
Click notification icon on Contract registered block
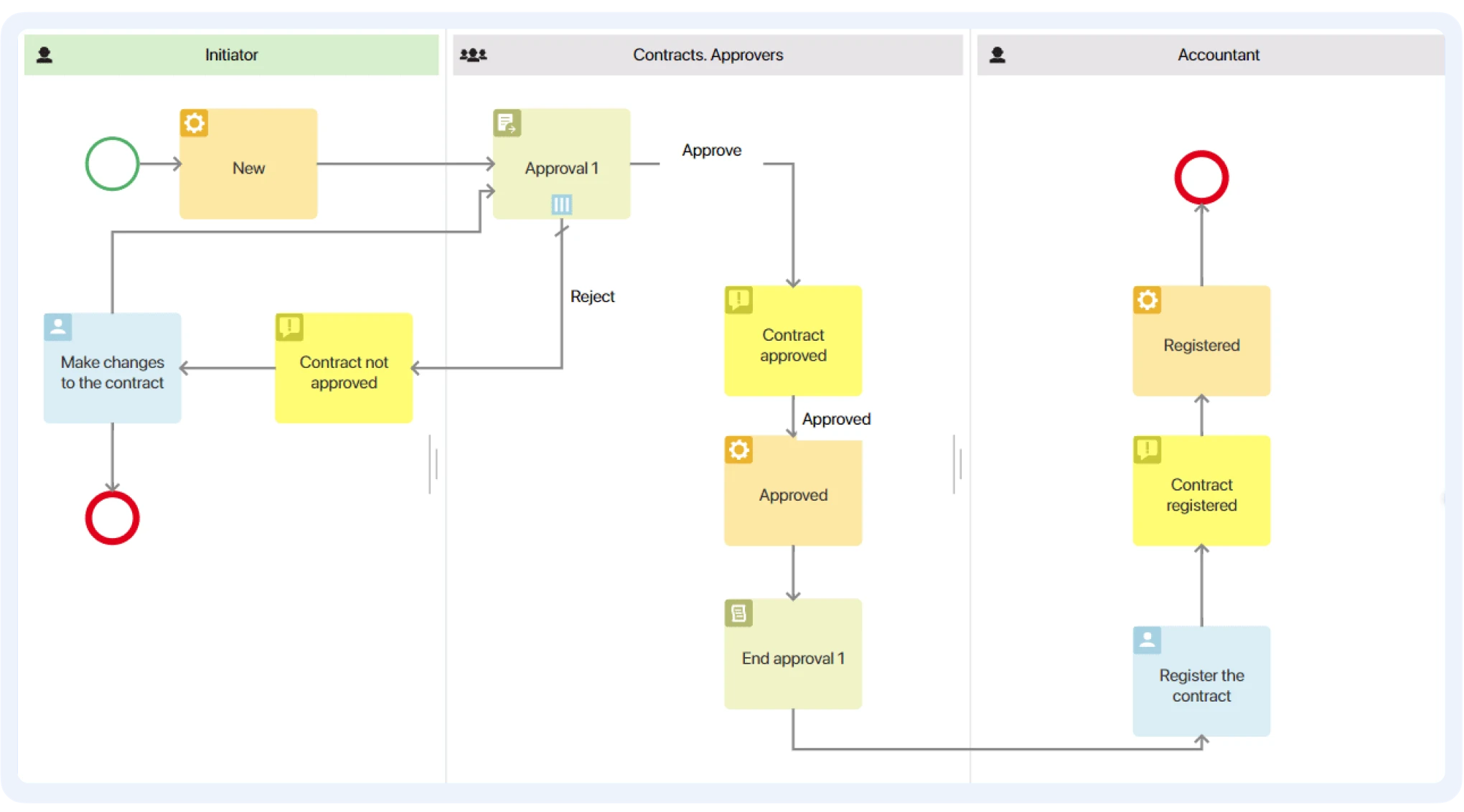tap(1147, 450)
